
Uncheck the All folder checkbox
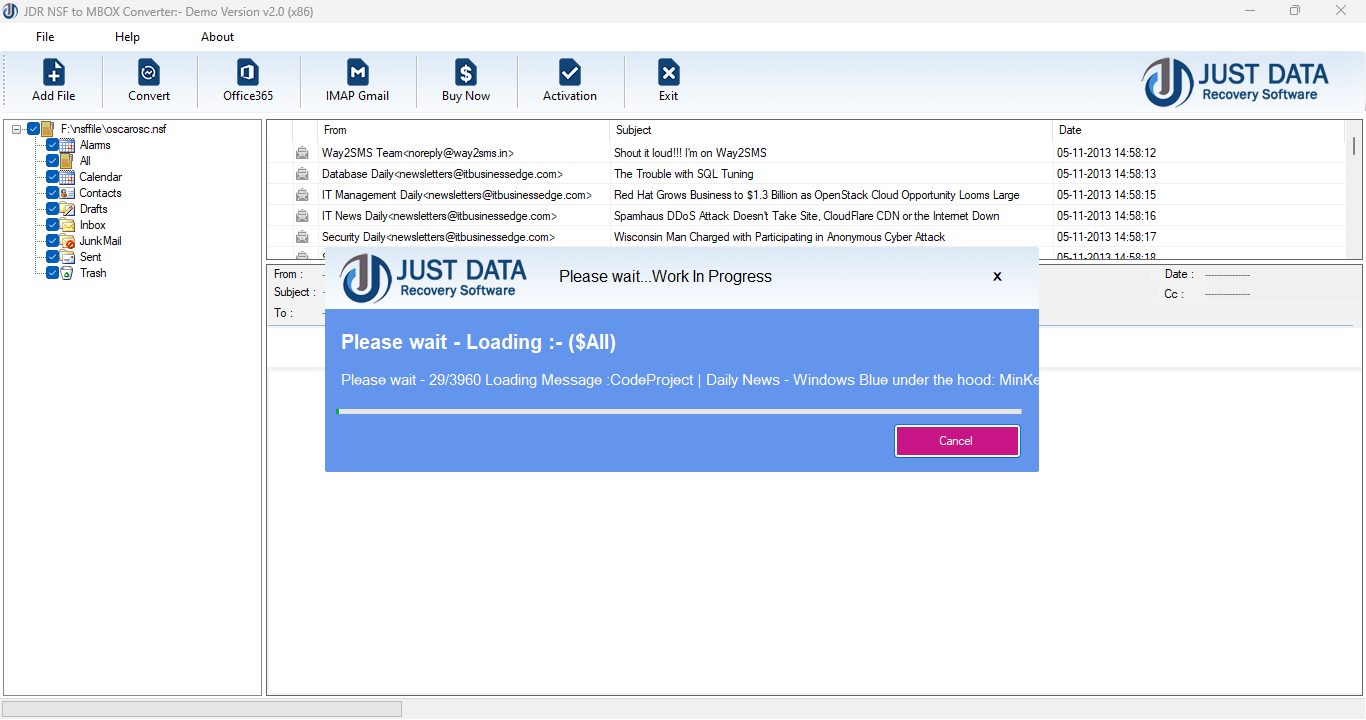(x=53, y=161)
